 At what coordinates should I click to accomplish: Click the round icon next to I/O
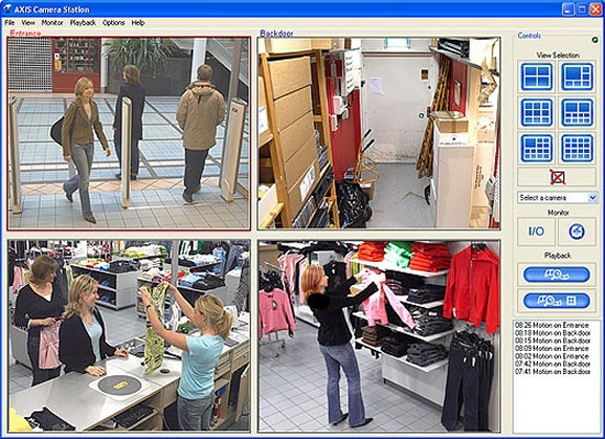tap(577, 231)
